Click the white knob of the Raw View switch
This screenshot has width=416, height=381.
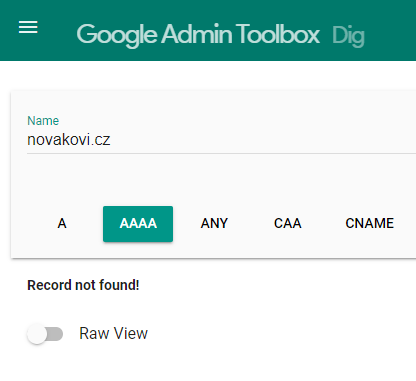(x=37, y=334)
